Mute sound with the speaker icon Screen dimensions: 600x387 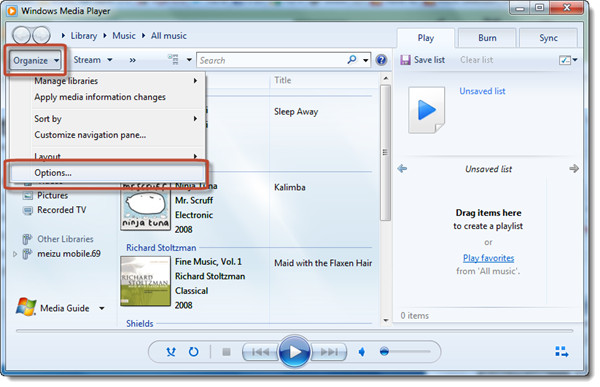pyautogui.click(x=362, y=351)
